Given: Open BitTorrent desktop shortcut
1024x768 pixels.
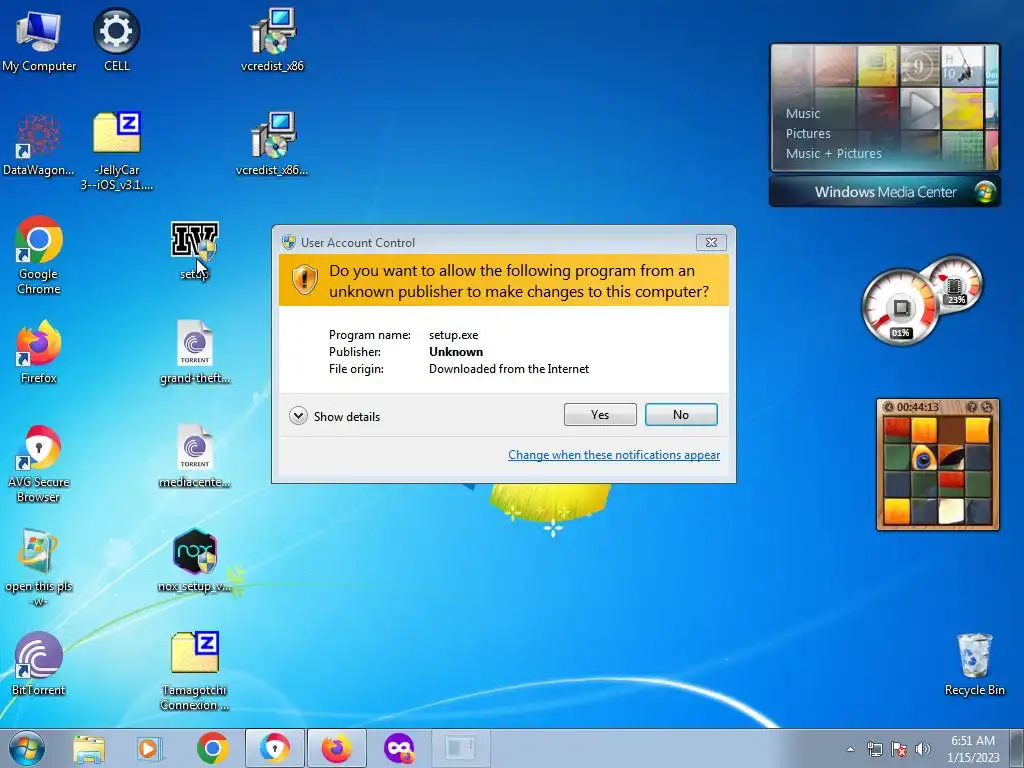Looking at the screenshot, I should pyautogui.click(x=39, y=665).
